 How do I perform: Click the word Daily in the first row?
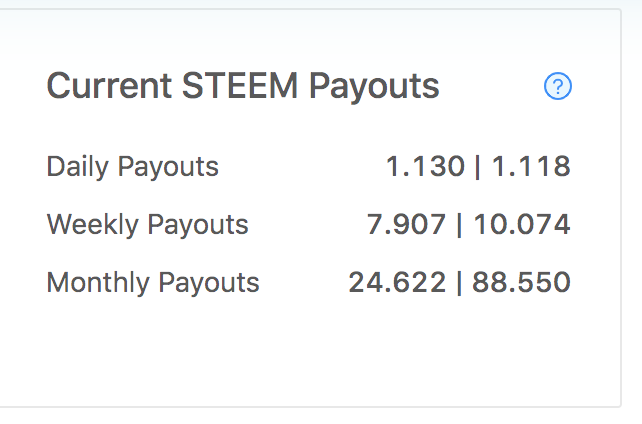click(x=78, y=167)
